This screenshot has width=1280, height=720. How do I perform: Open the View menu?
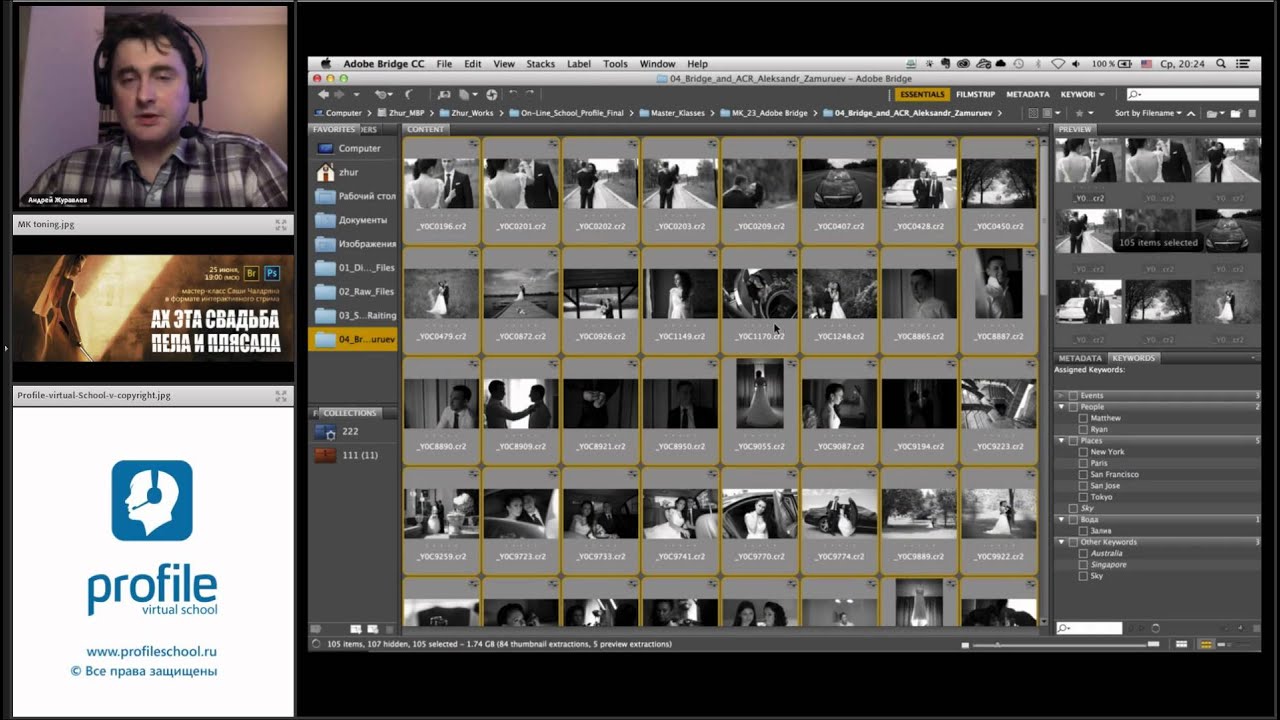504,64
